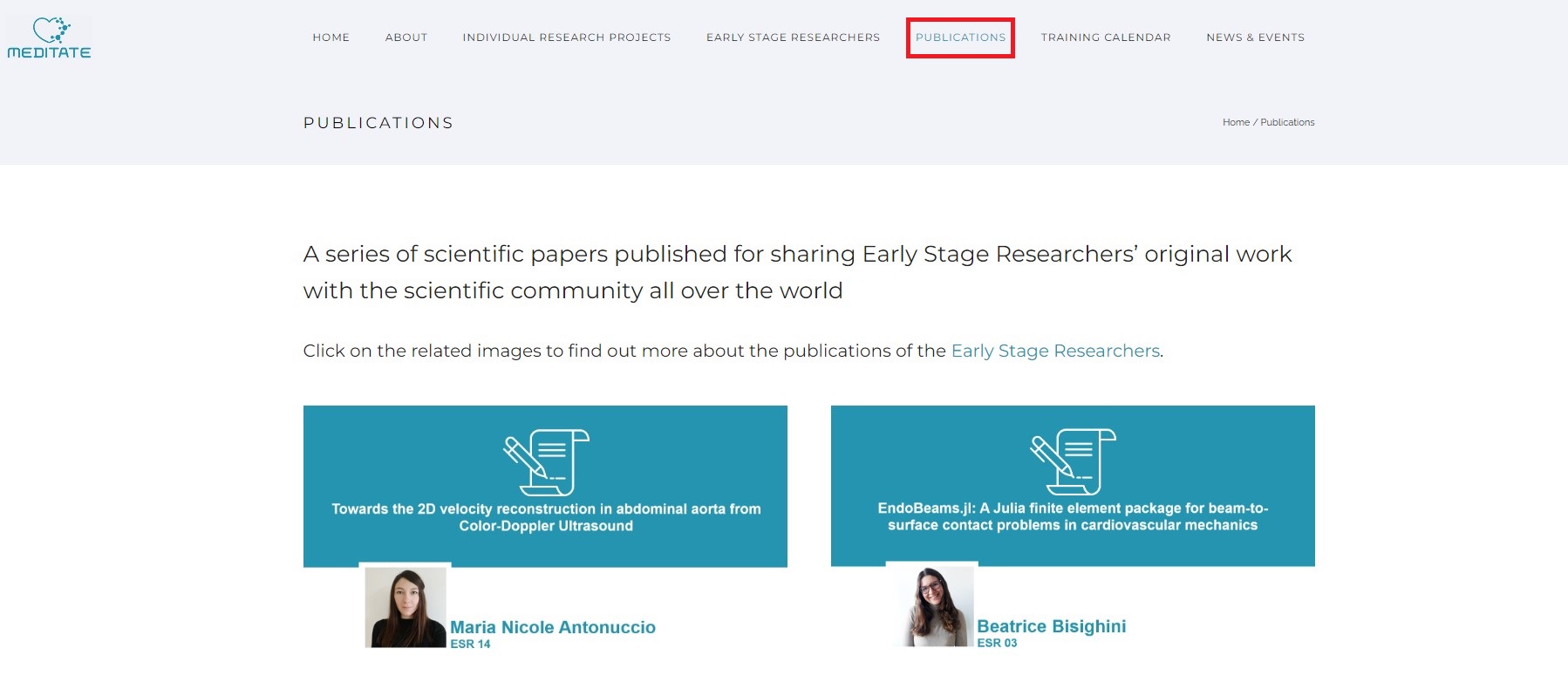Screen dimensions: 1568x696
Task: Open the Home menu item
Action: [331, 38]
